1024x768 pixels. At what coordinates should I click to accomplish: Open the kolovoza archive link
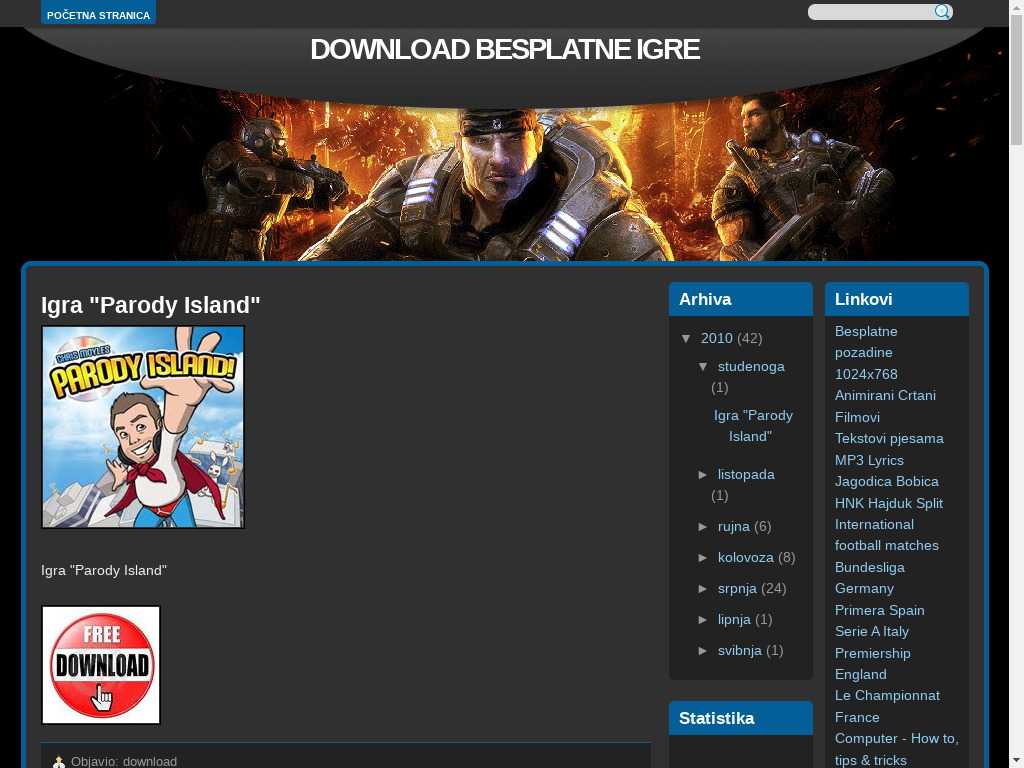(x=745, y=557)
